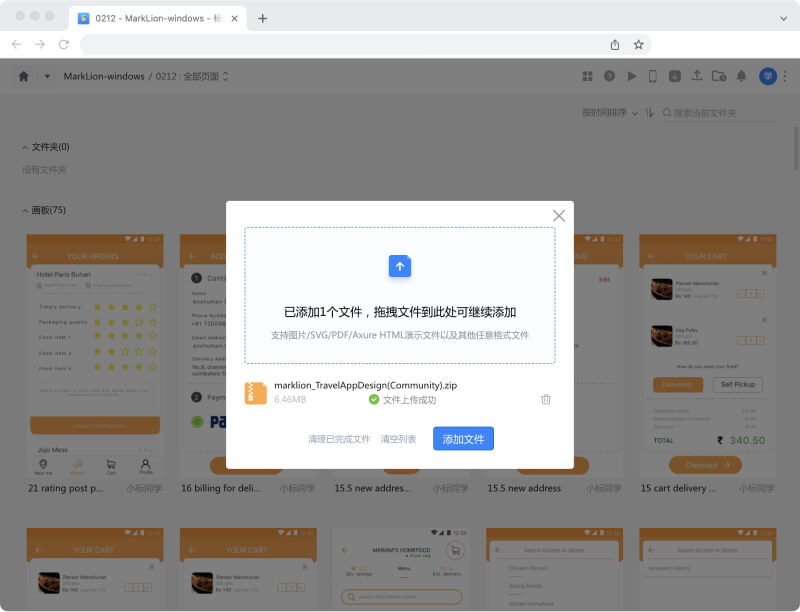Click the 清理已完成文件 link
Image resolution: width=800 pixels, height=612 pixels.
339,439
